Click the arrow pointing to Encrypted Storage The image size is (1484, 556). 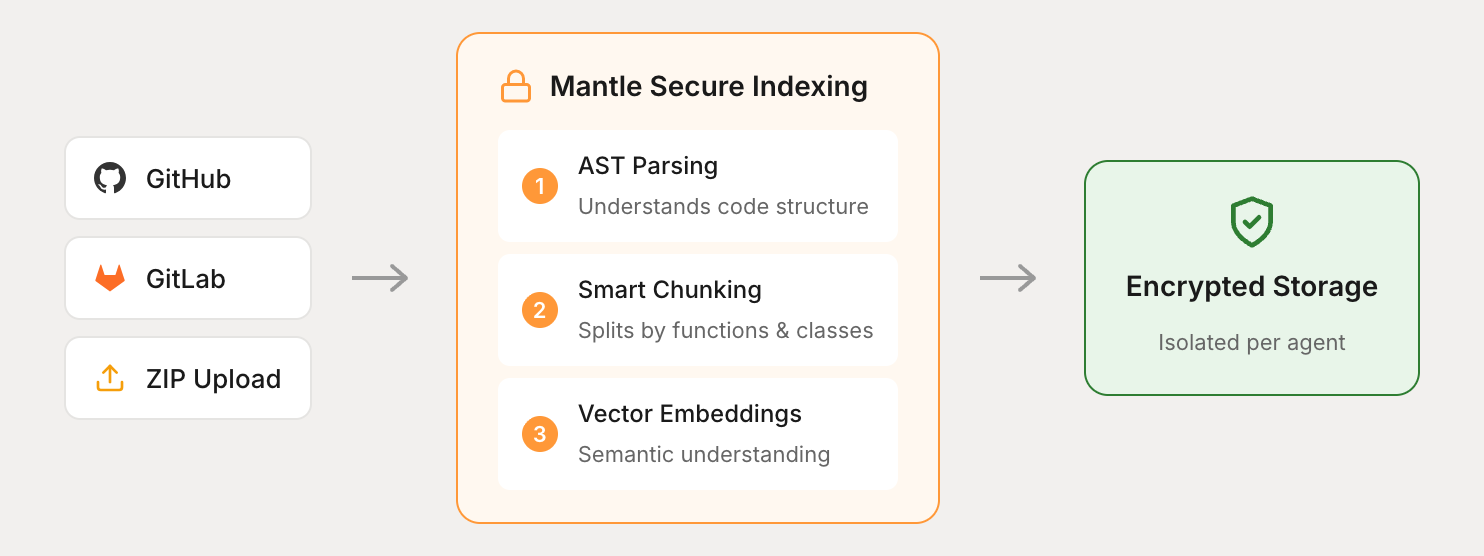pyautogui.click(x=1008, y=278)
